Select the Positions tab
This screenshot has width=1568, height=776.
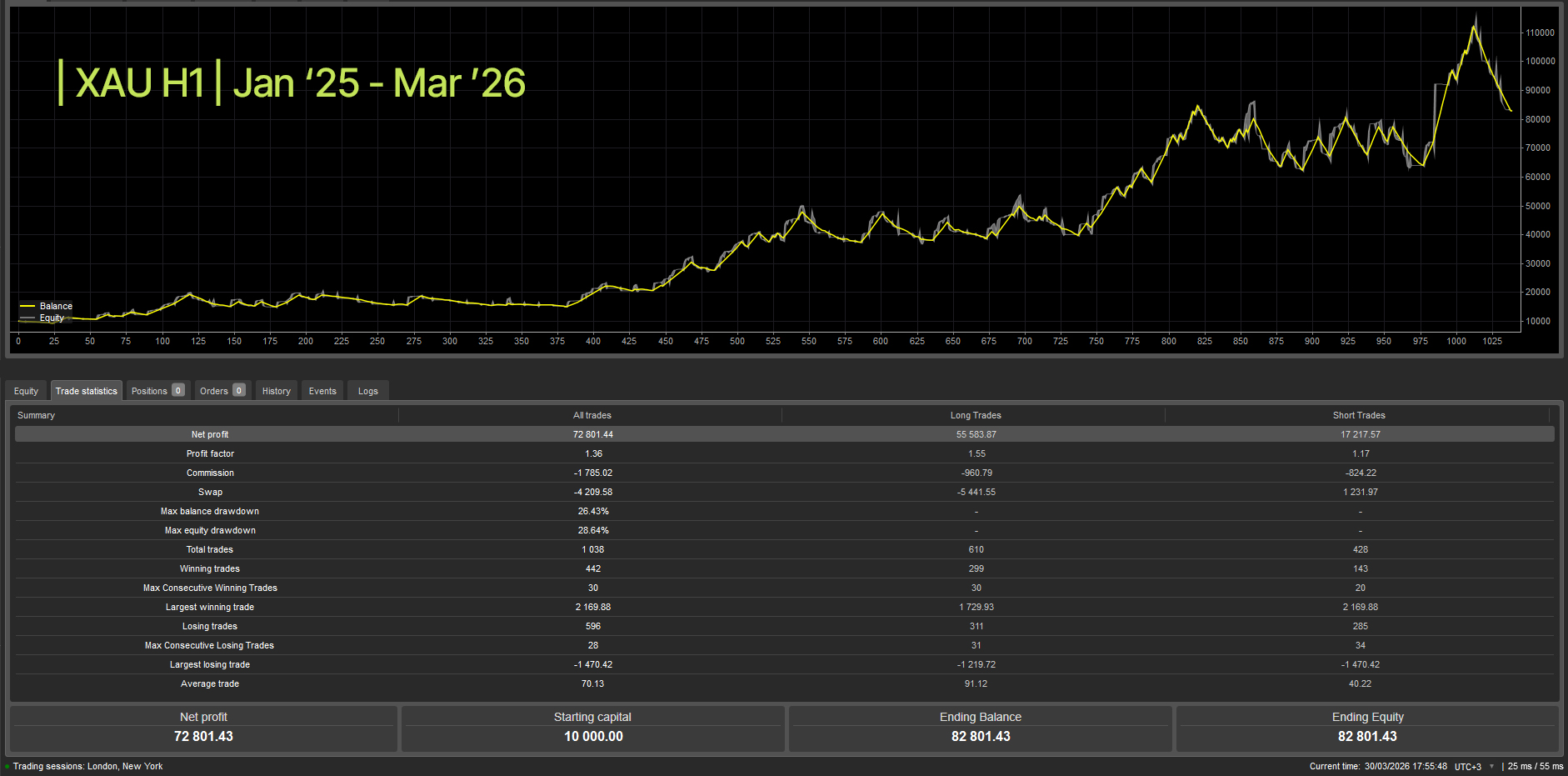tap(148, 390)
